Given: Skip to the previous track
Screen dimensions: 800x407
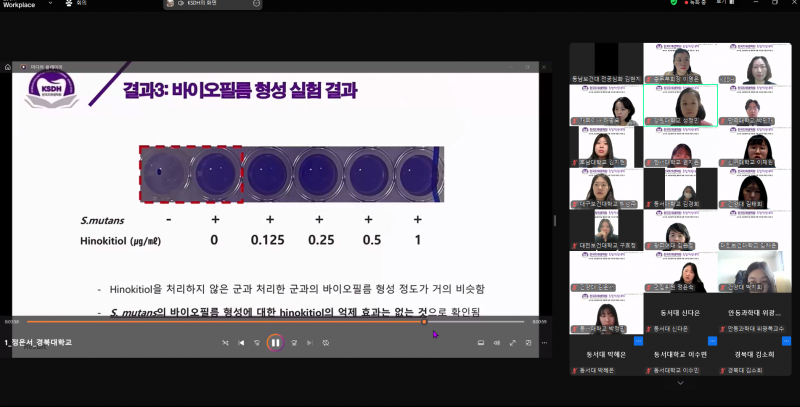Looking at the screenshot, I should [241, 343].
